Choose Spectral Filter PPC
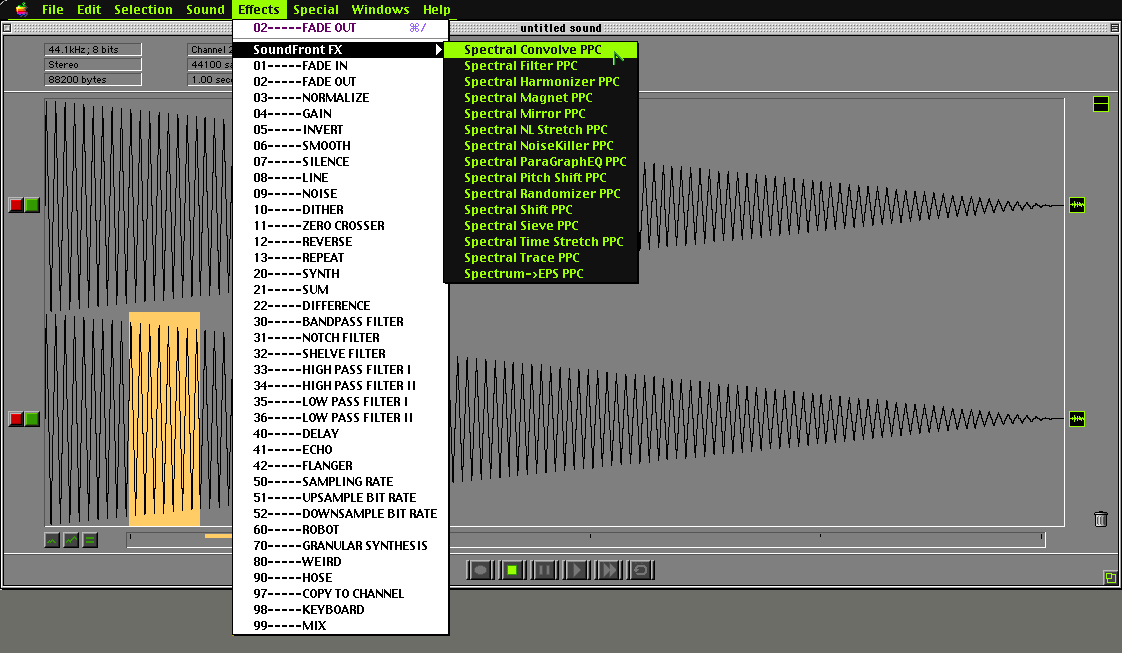This screenshot has height=653, width=1122. (540, 66)
